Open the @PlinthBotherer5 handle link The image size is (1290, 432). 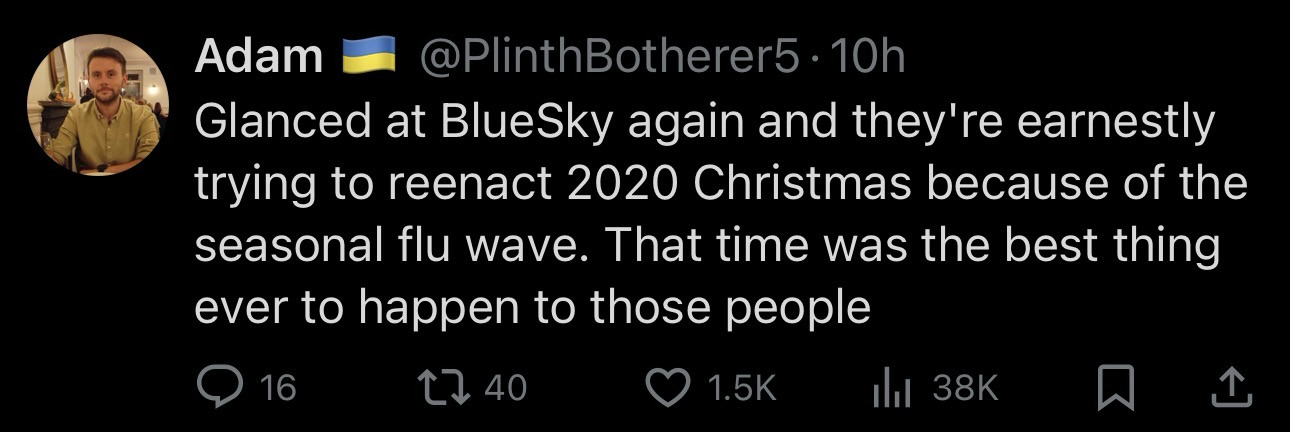610,59
